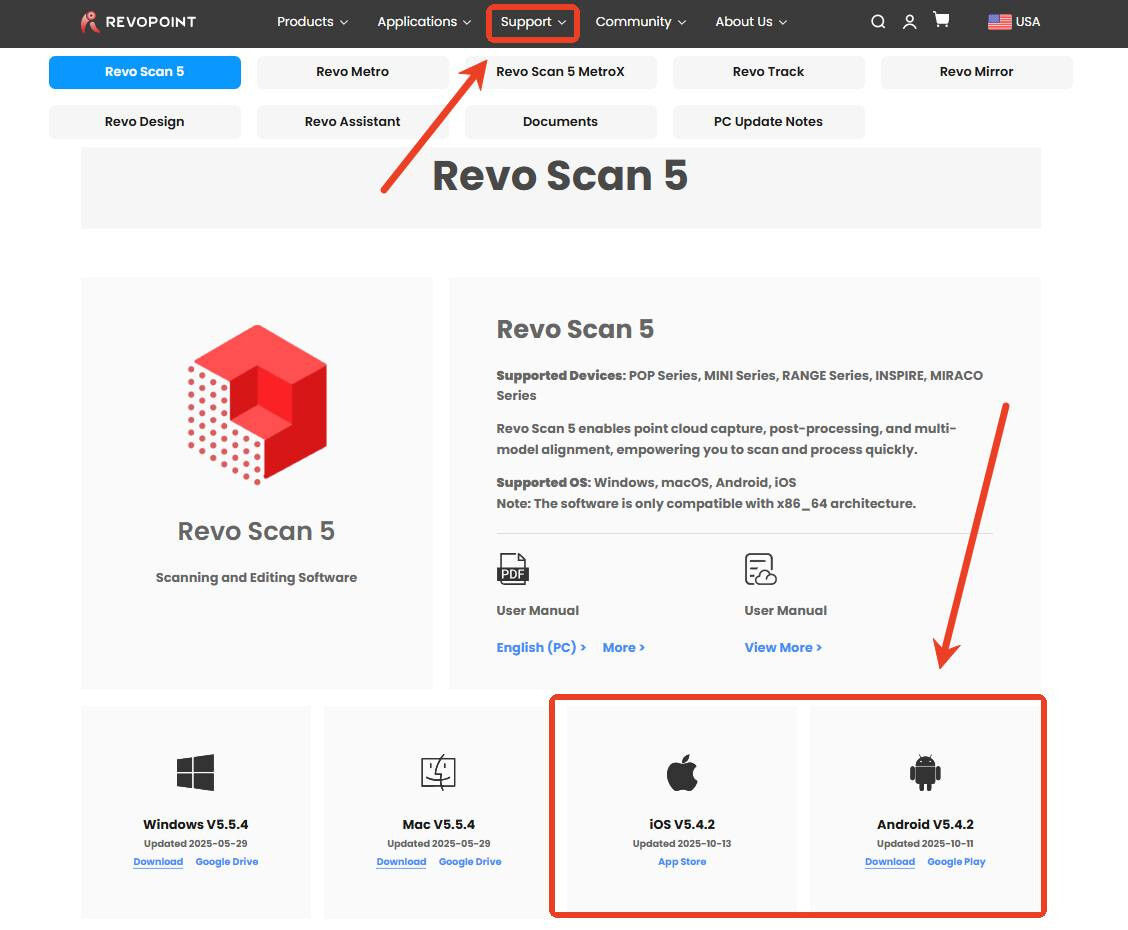The image size is (1128, 930).
Task: Open the search icon in header
Action: click(x=878, y=22)
